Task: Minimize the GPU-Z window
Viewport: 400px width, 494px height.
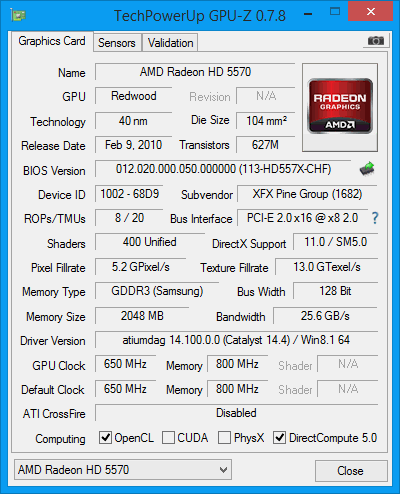Action: pos(308,14)
